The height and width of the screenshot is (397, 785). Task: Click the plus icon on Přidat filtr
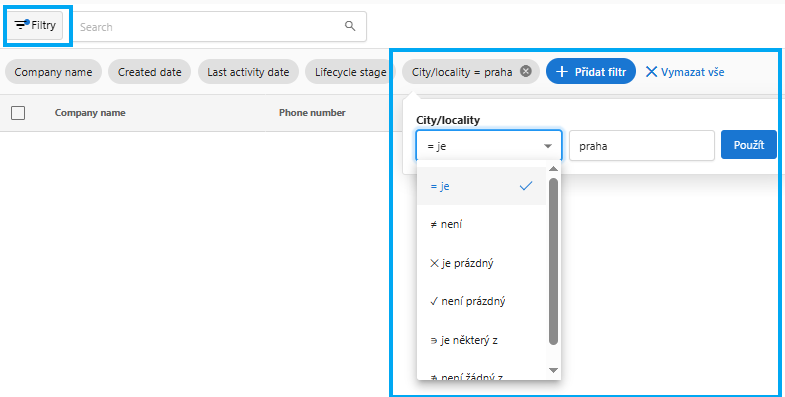tap(562, 72)
